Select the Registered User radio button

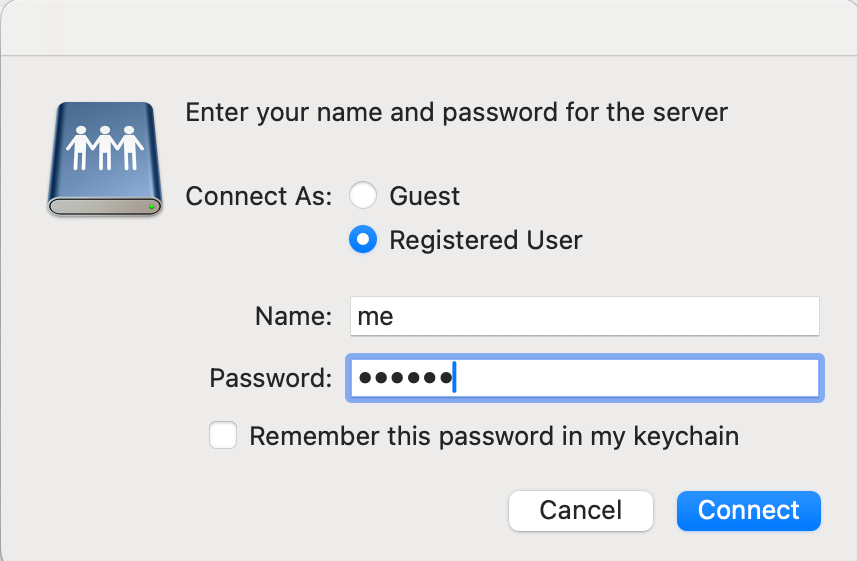[x=363, y=239]
